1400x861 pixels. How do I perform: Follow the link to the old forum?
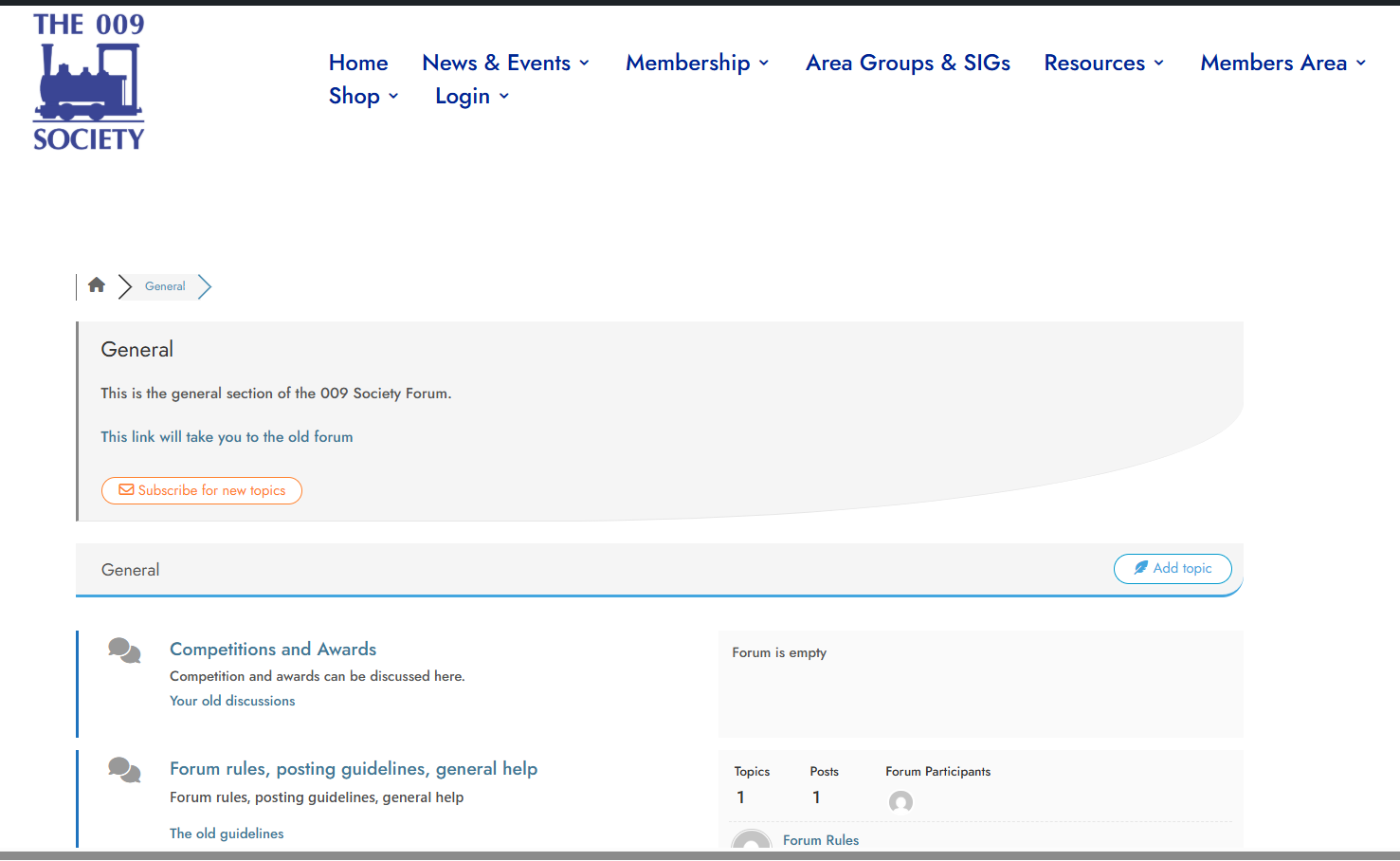click(227, 437)
